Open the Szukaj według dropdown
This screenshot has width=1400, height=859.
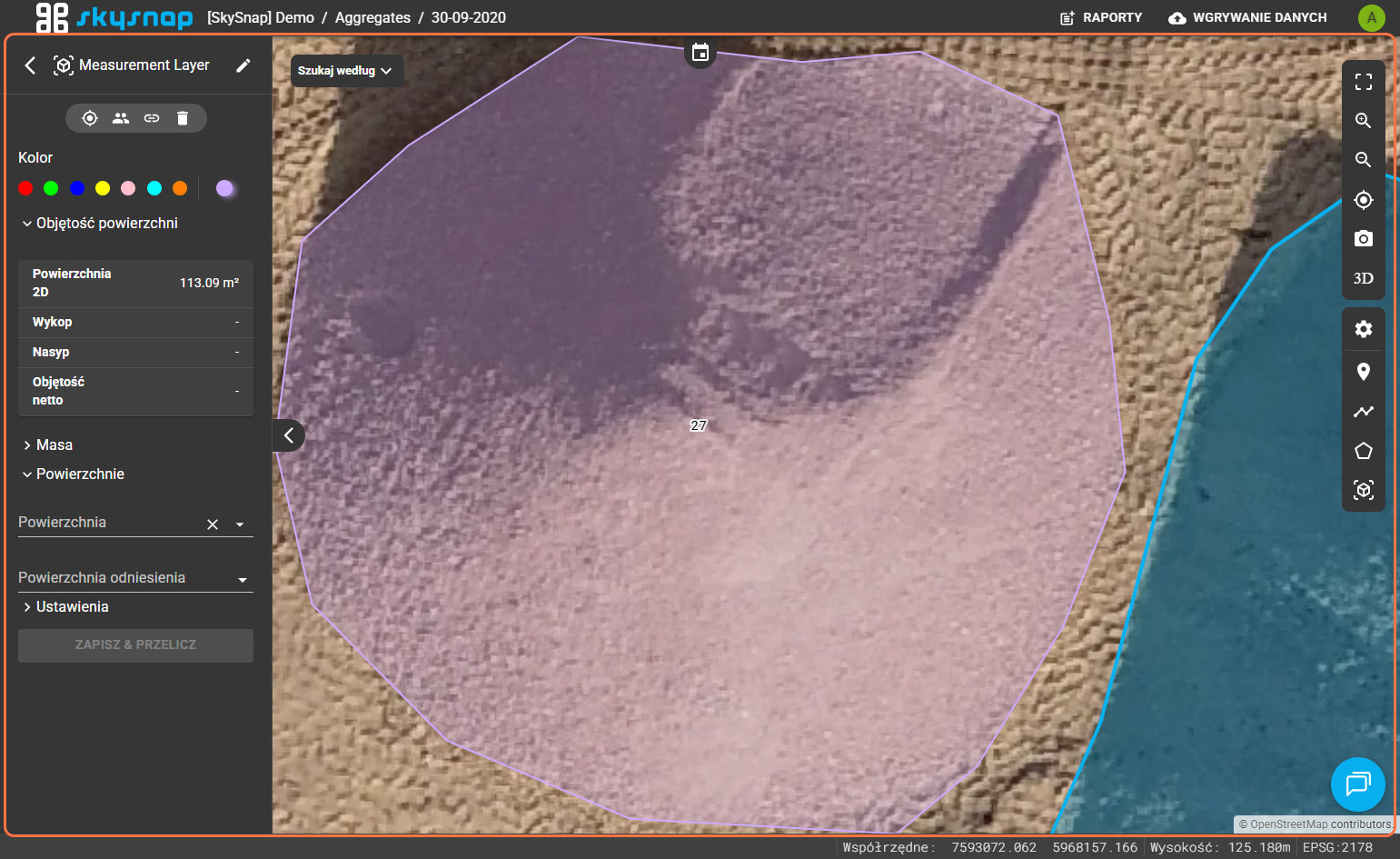pos(346,71)
